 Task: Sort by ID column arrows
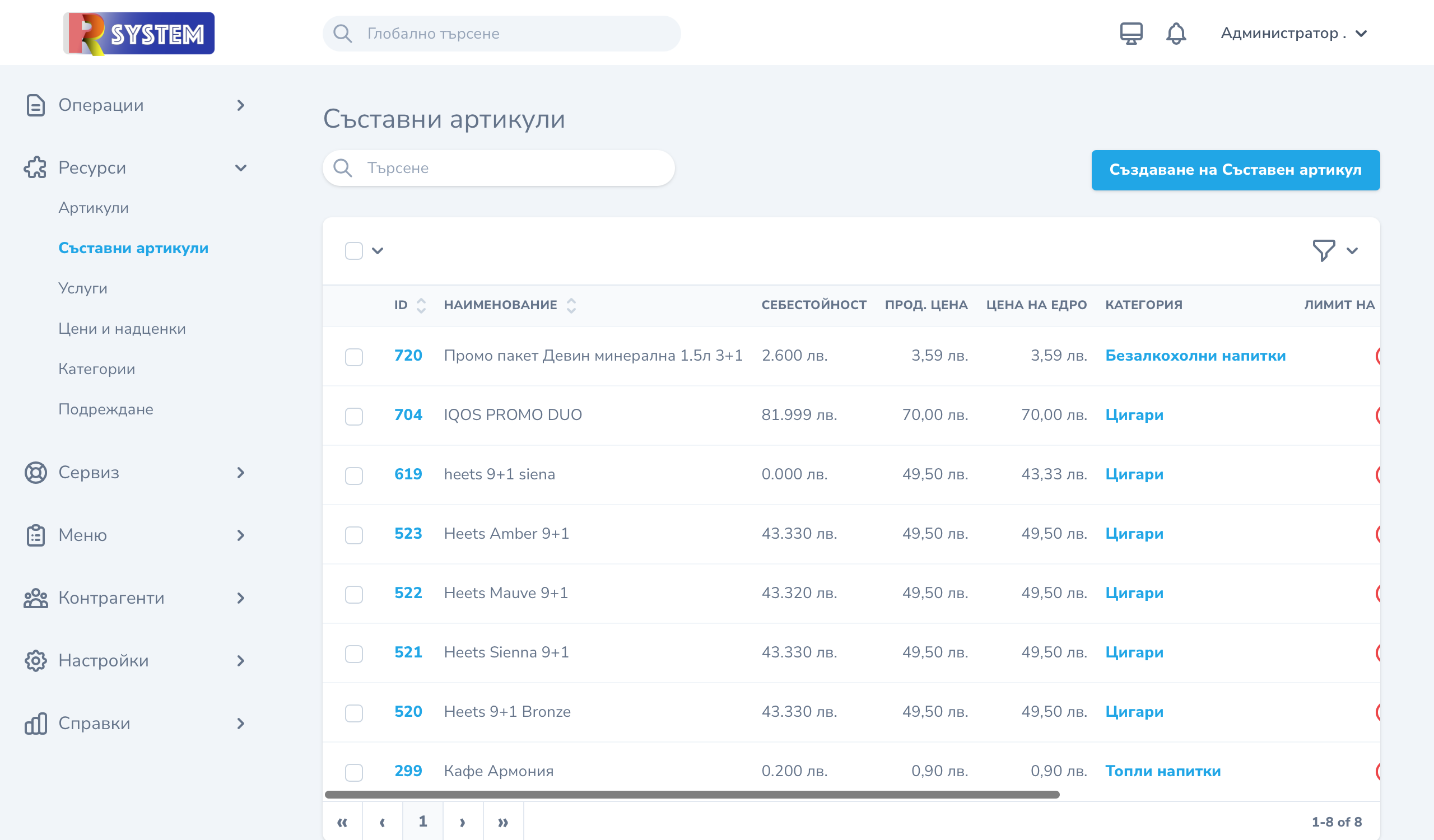pos(421,305)
